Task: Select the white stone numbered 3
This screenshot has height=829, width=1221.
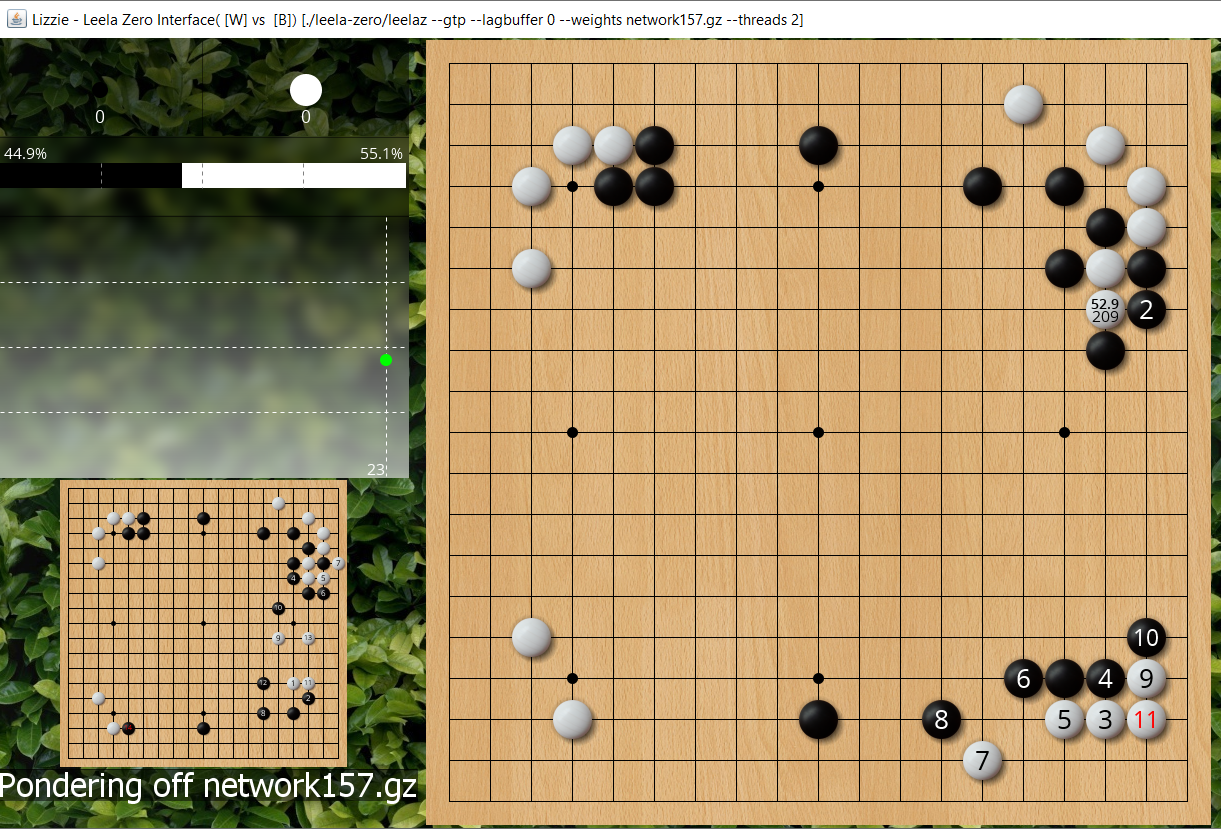Action: 1105,719
